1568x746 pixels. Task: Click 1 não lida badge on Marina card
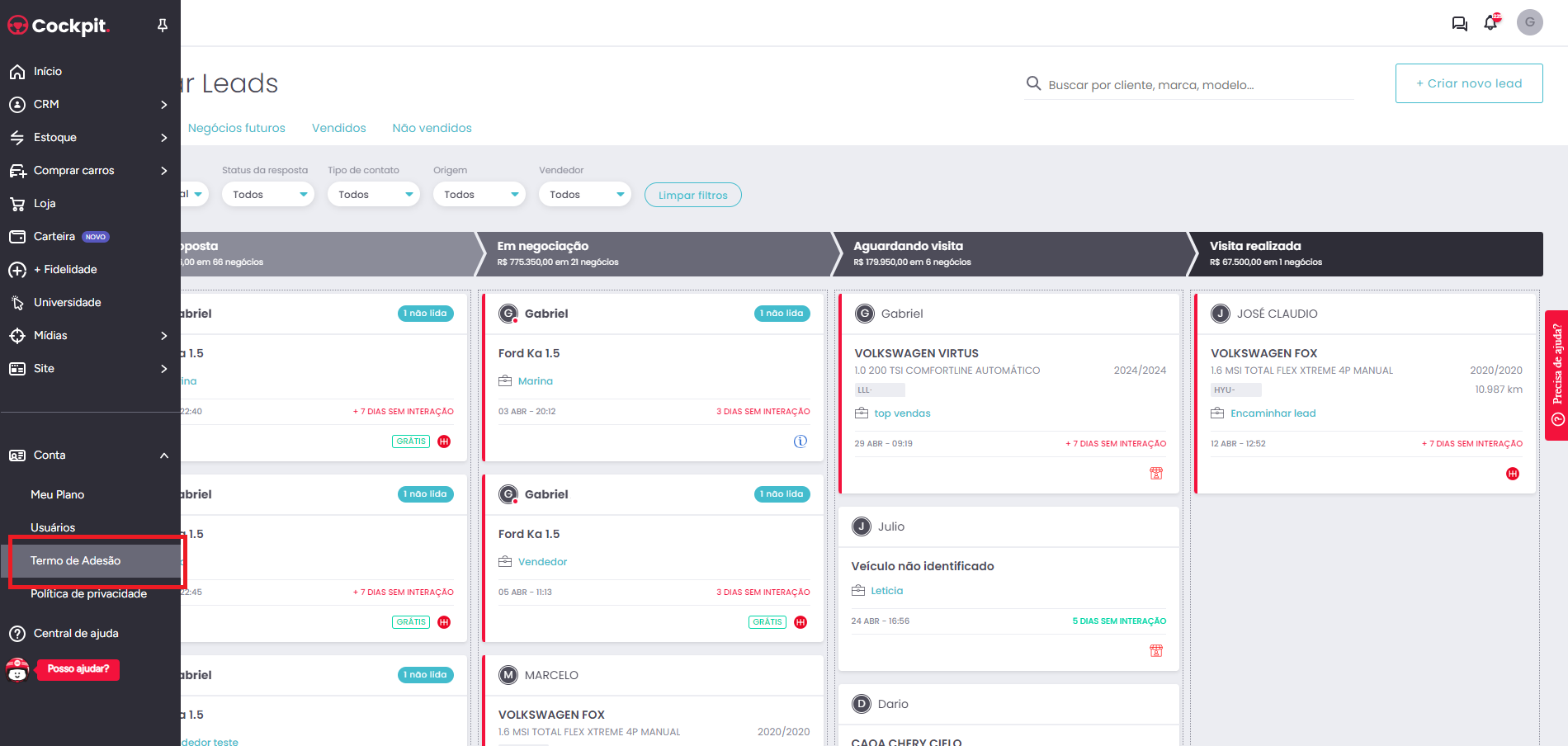click(x=782, y=314)
